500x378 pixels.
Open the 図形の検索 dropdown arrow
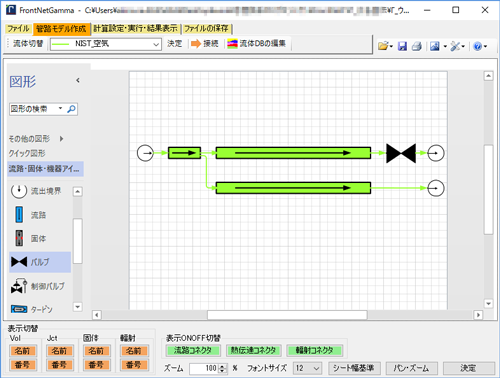click(60, 108)
